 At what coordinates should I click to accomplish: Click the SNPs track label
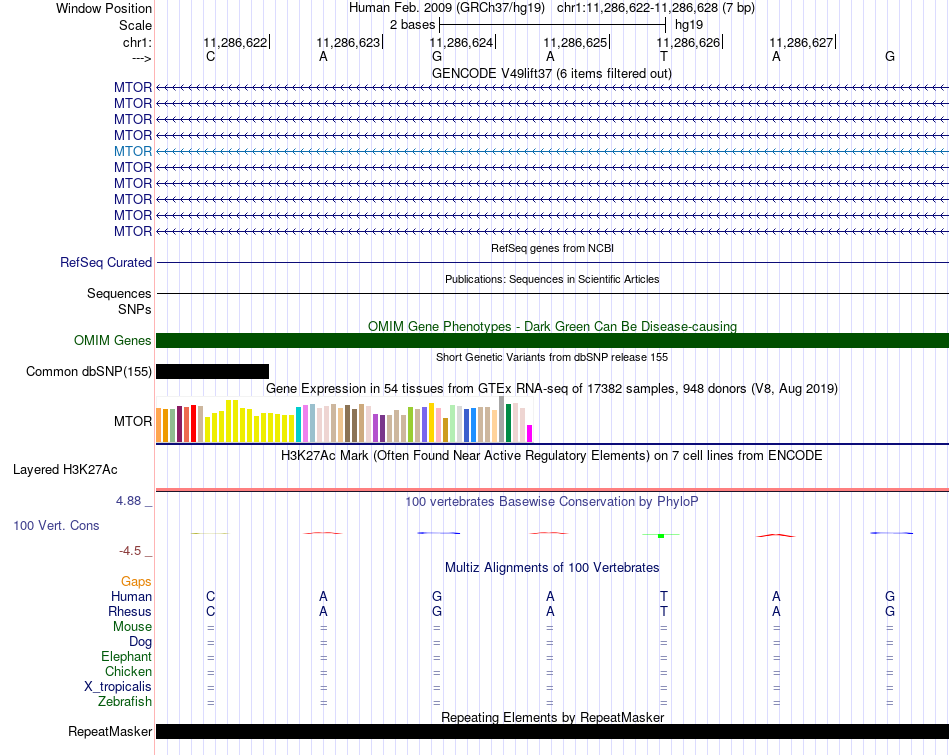(135, 309)
